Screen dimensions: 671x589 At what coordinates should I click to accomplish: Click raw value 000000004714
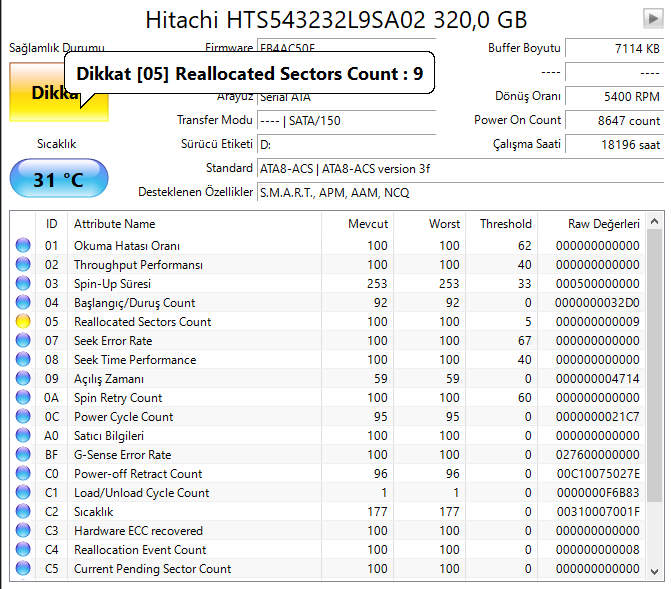[597, 378]
